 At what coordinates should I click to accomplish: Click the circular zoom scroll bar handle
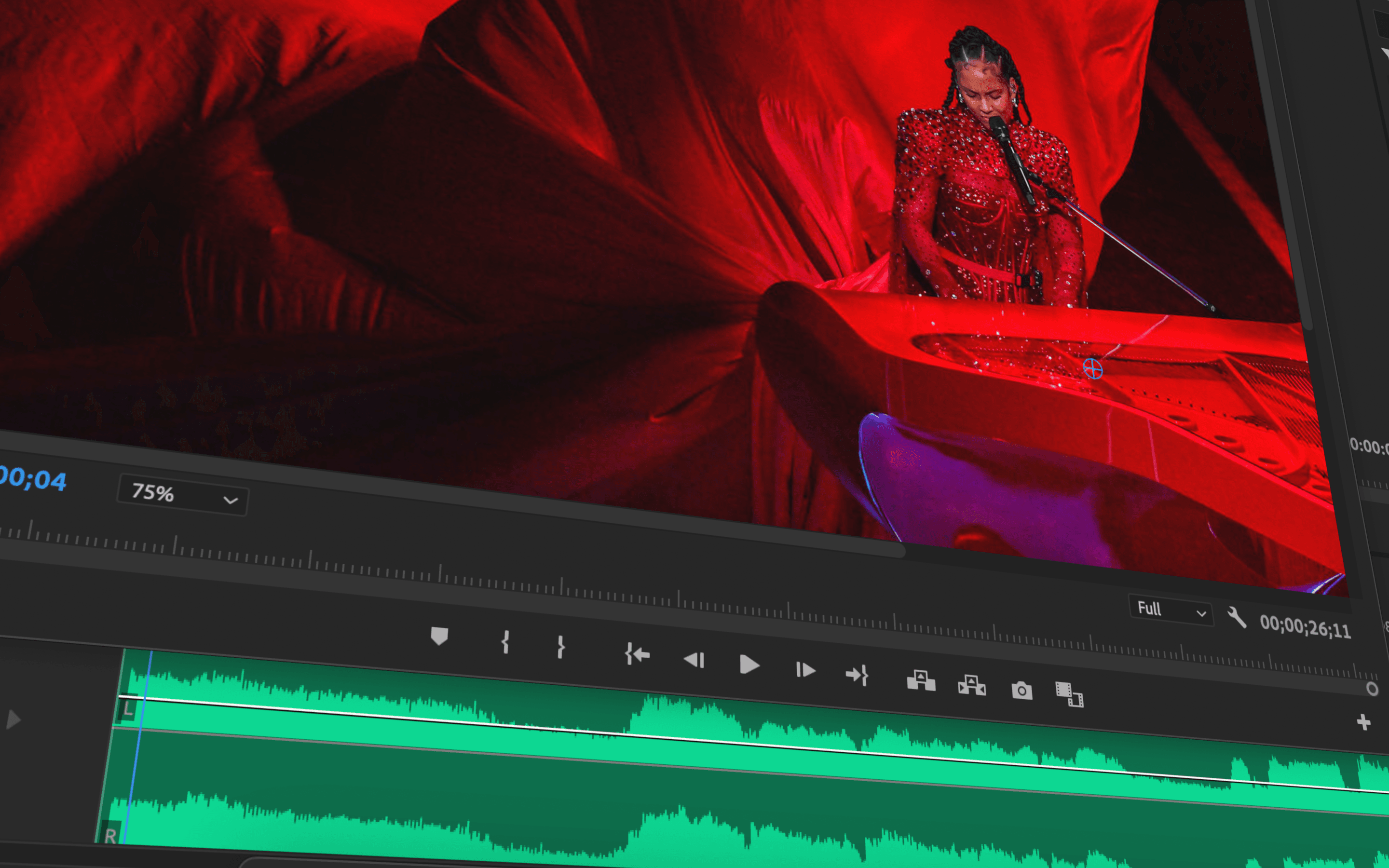(x=1372, y=689)
